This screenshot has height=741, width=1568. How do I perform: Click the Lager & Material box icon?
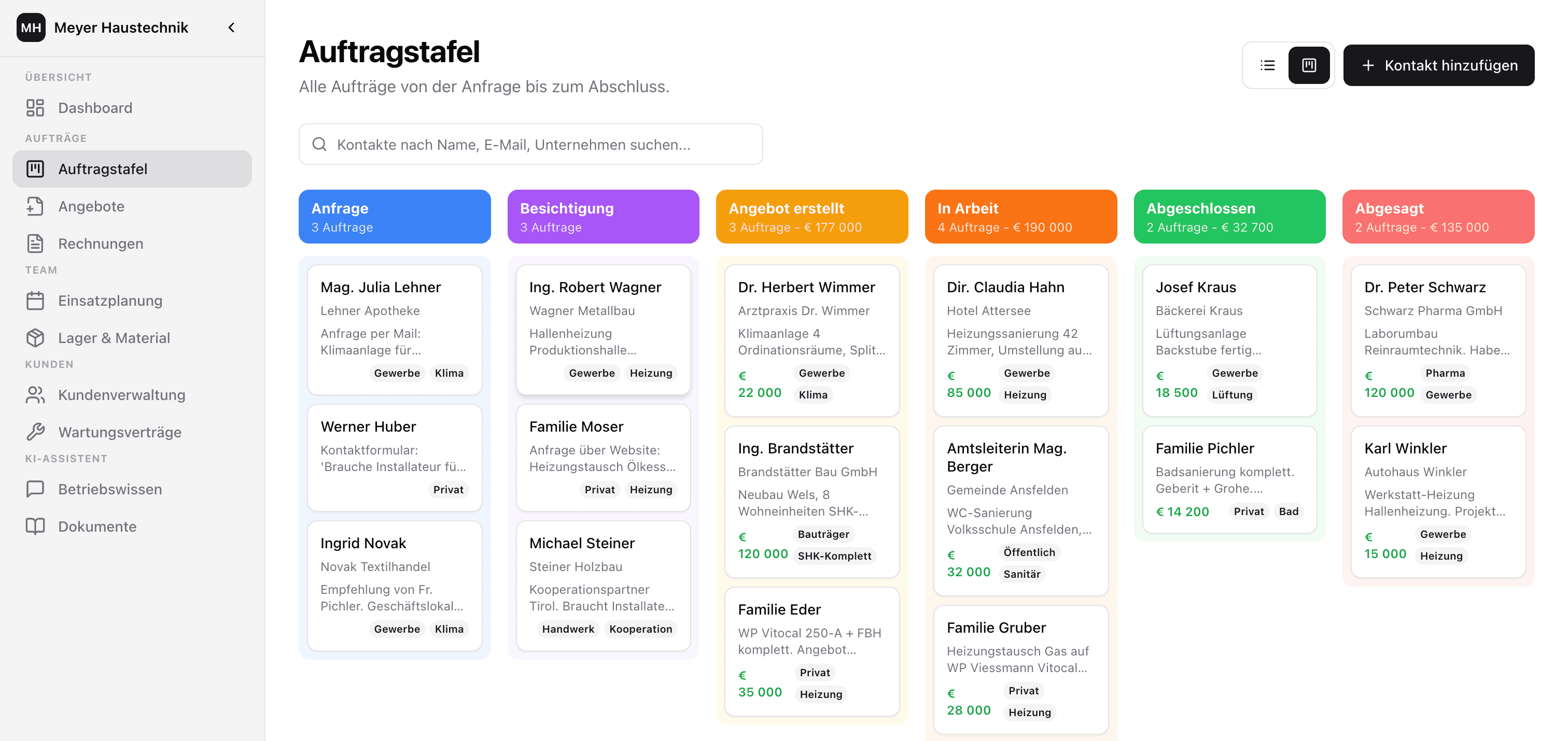35,338
